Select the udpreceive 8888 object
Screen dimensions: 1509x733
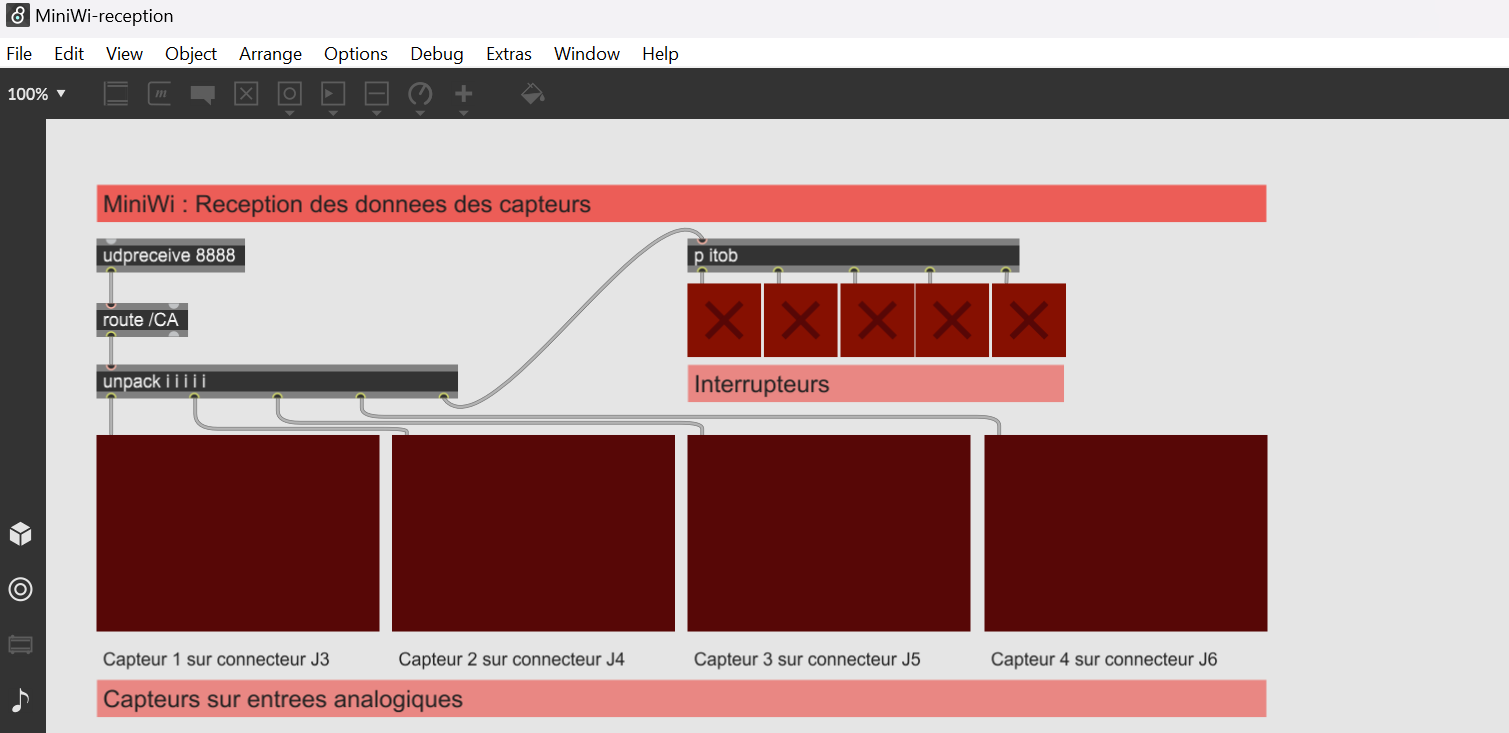click(x=170, y=255)
